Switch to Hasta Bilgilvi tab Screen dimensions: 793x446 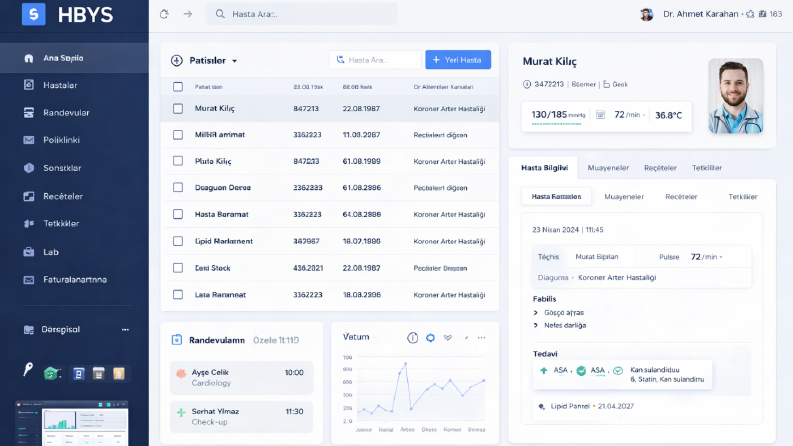coord(544,168)
